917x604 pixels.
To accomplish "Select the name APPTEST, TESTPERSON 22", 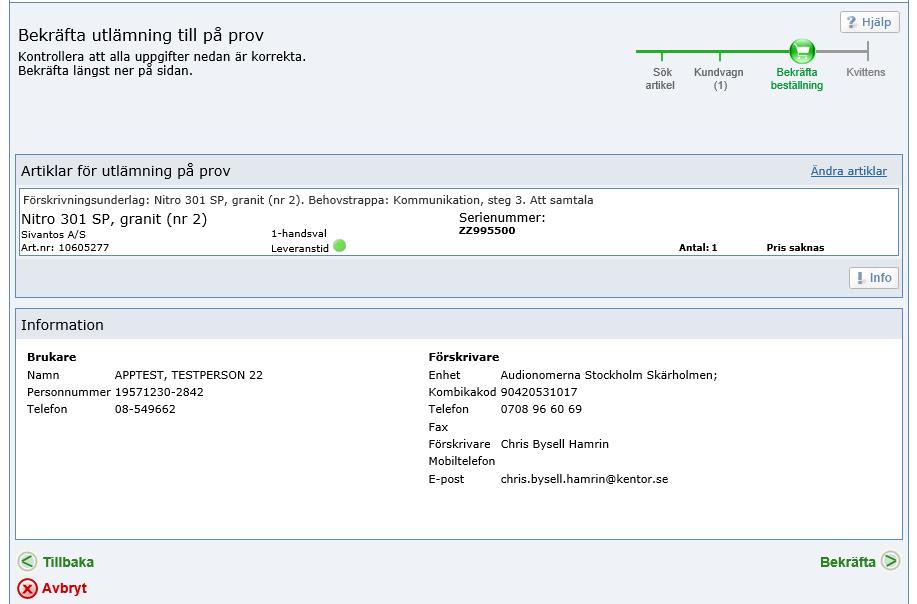I will [189, 375].
